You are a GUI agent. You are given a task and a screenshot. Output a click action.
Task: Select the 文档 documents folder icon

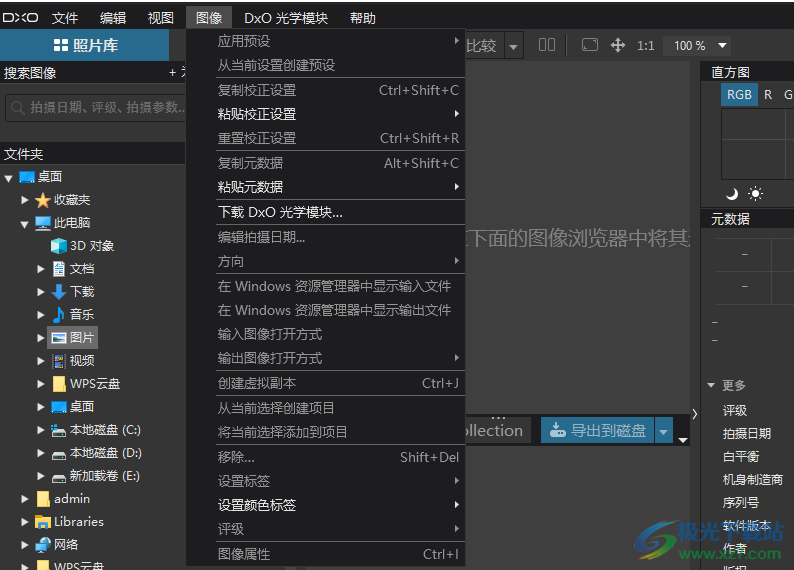(x=59, y=269)
